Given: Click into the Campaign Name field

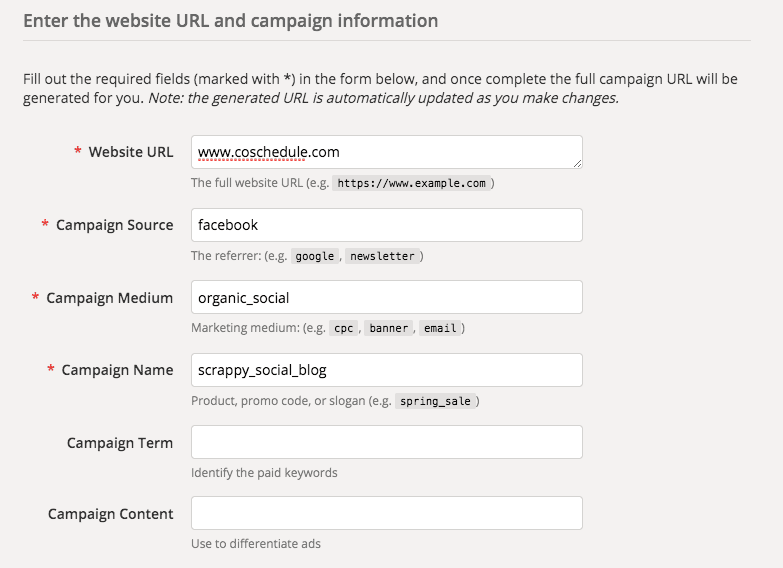Looking at the screenshot, I should 386,370.
